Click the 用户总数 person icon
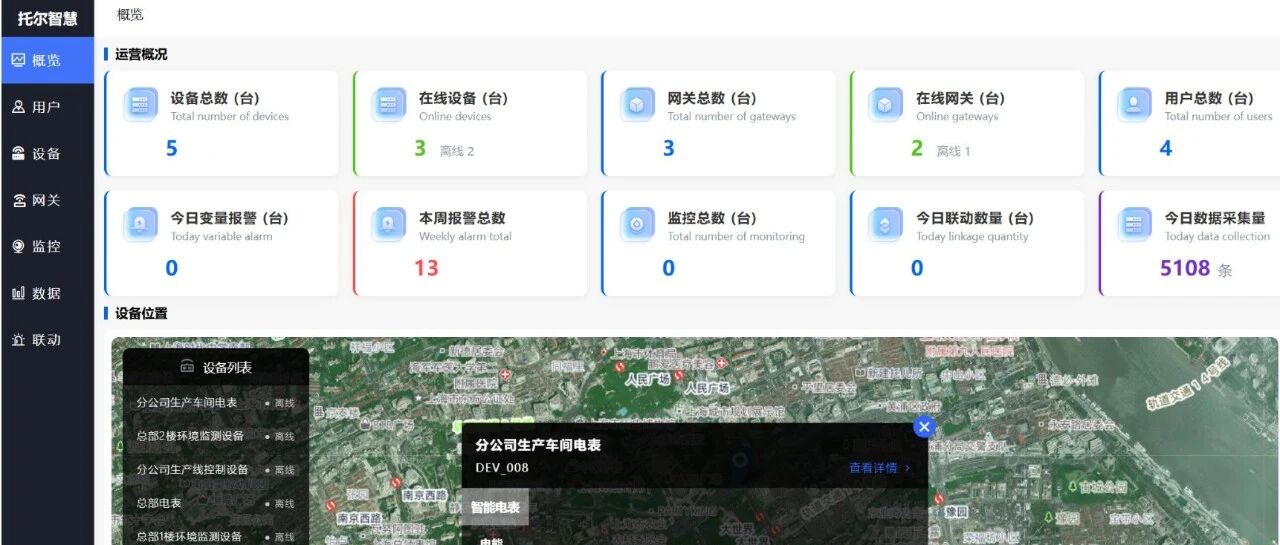1280x545 pixels. [x=1134, y=105]
